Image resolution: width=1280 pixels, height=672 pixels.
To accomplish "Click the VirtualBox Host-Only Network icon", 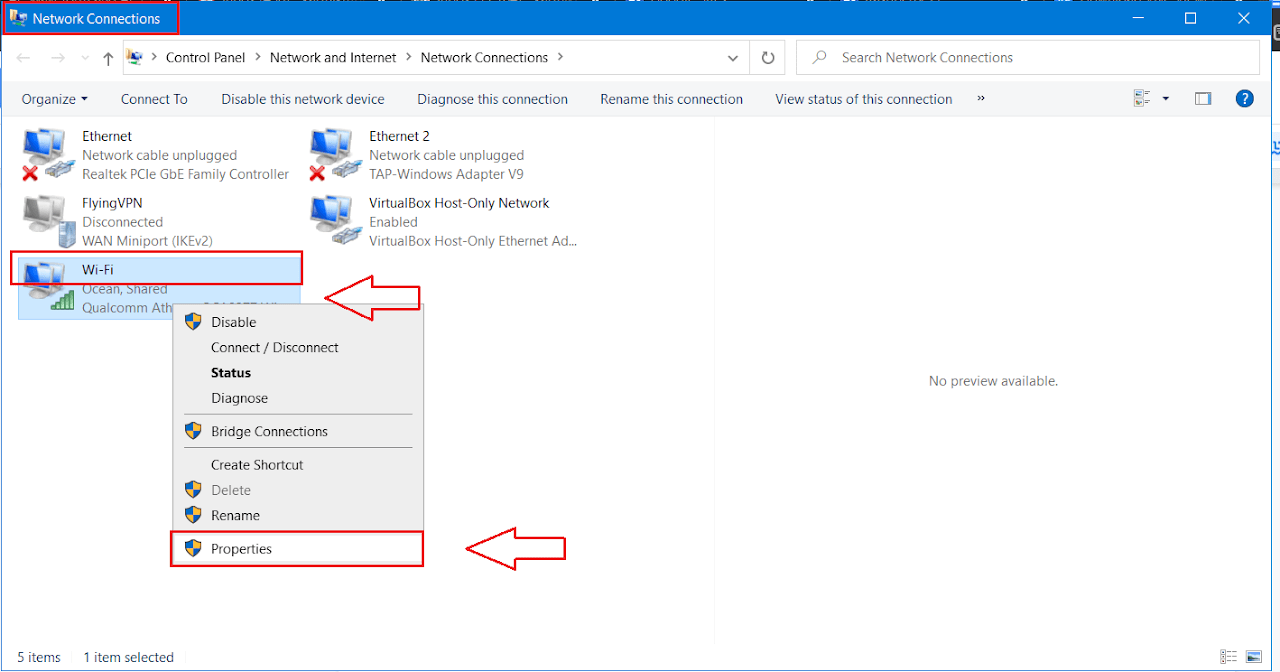I will click(x=336, y=222).
